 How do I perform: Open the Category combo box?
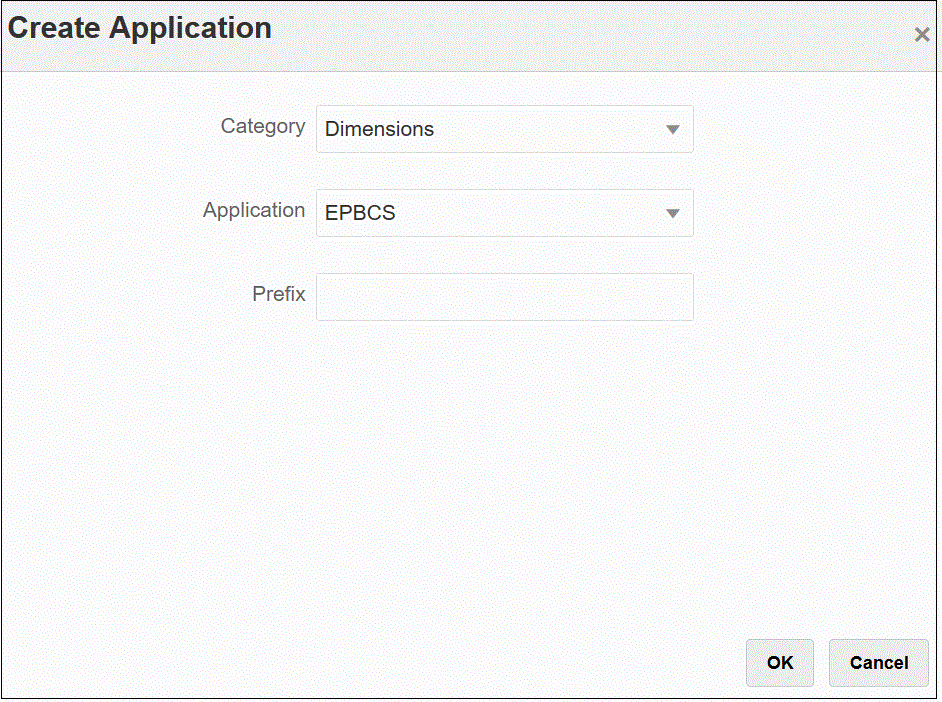click(504, 130)
